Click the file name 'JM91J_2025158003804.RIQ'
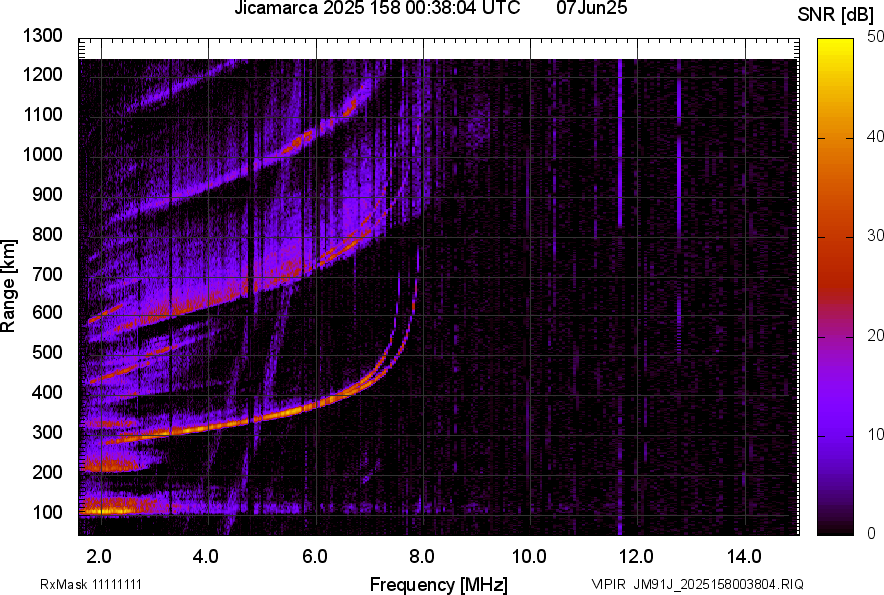This screenshot has width=884, height=595. coord(718,584)
